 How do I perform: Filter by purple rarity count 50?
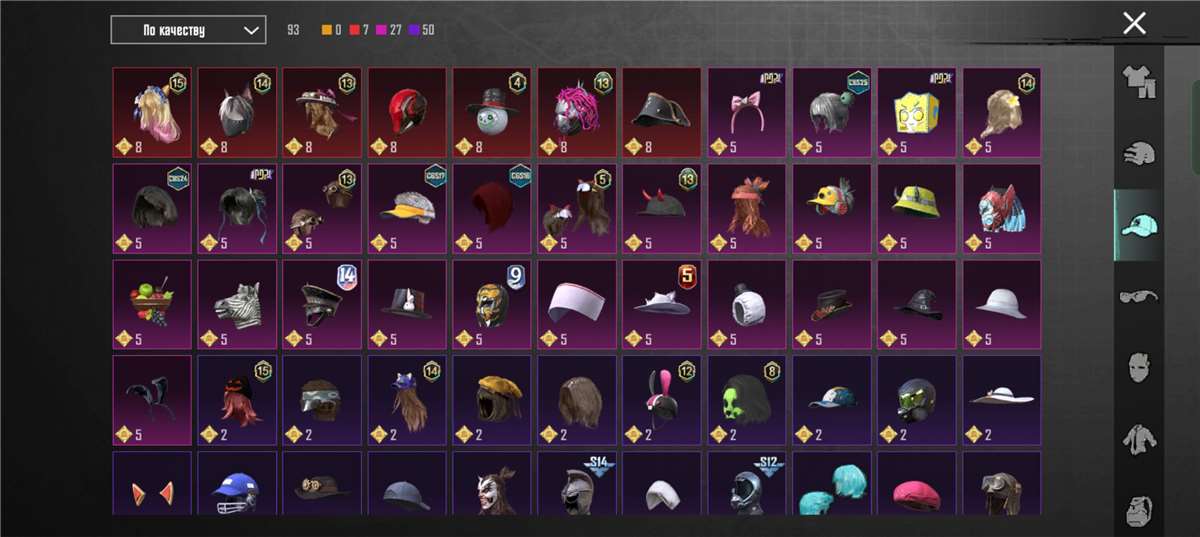[422, 30]
